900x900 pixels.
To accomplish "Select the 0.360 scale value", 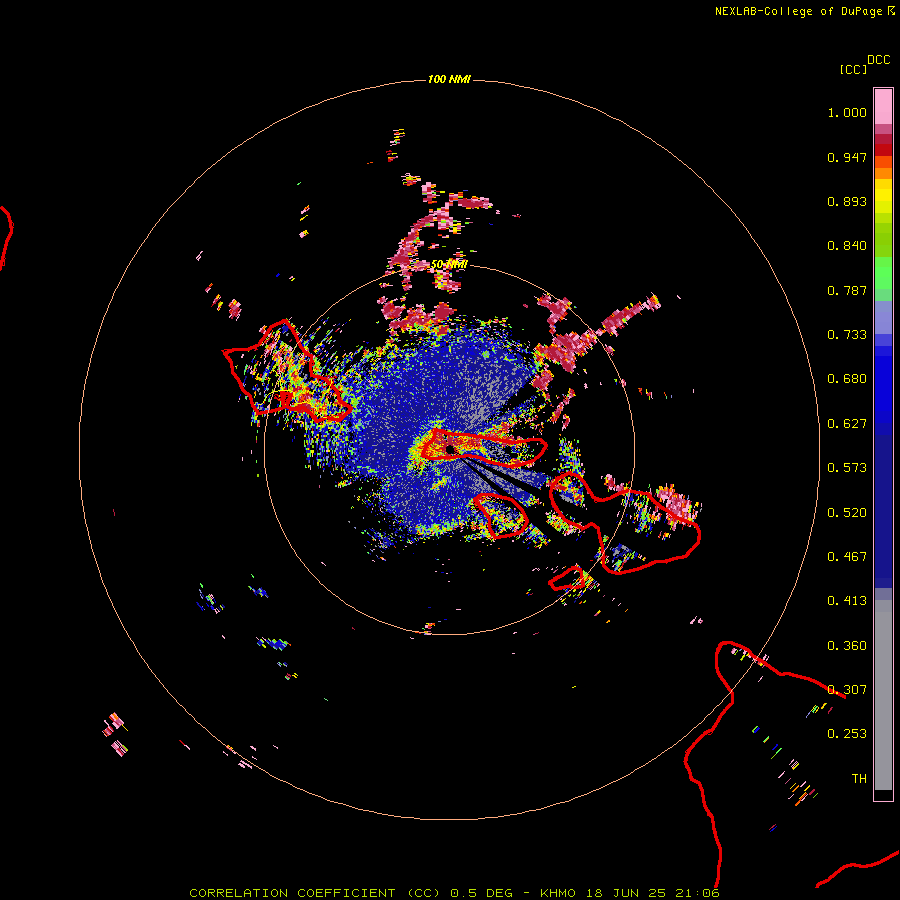I will tap(847, 646).
